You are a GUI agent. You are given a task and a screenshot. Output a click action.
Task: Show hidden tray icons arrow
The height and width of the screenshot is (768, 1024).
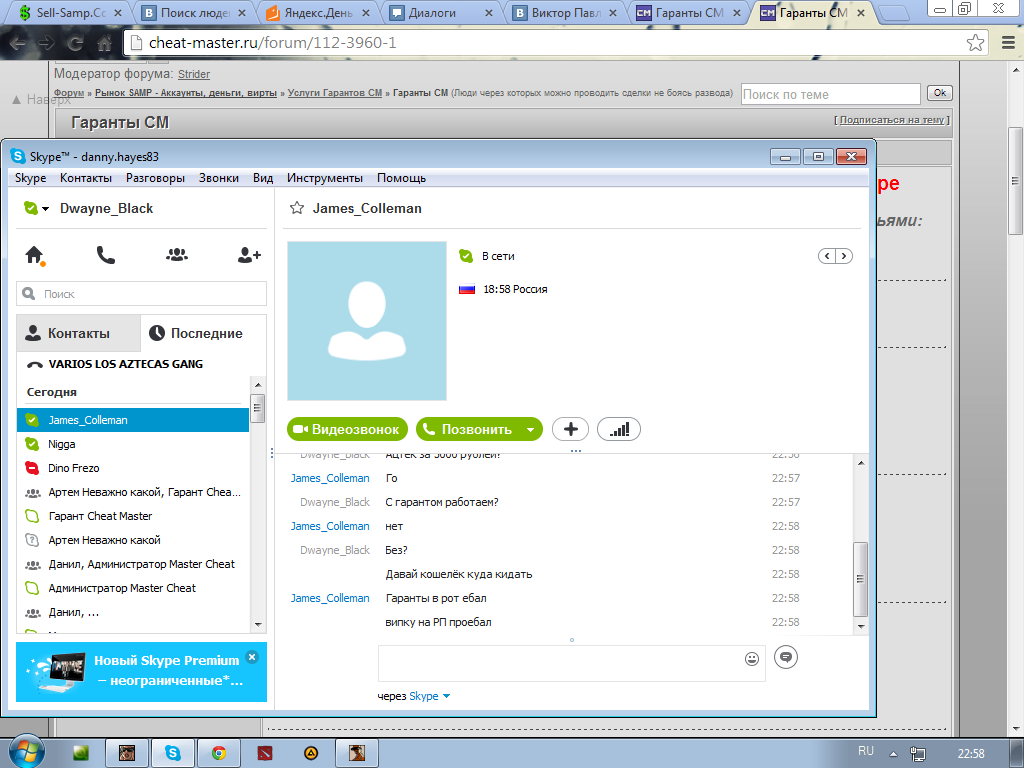(893, 754)
